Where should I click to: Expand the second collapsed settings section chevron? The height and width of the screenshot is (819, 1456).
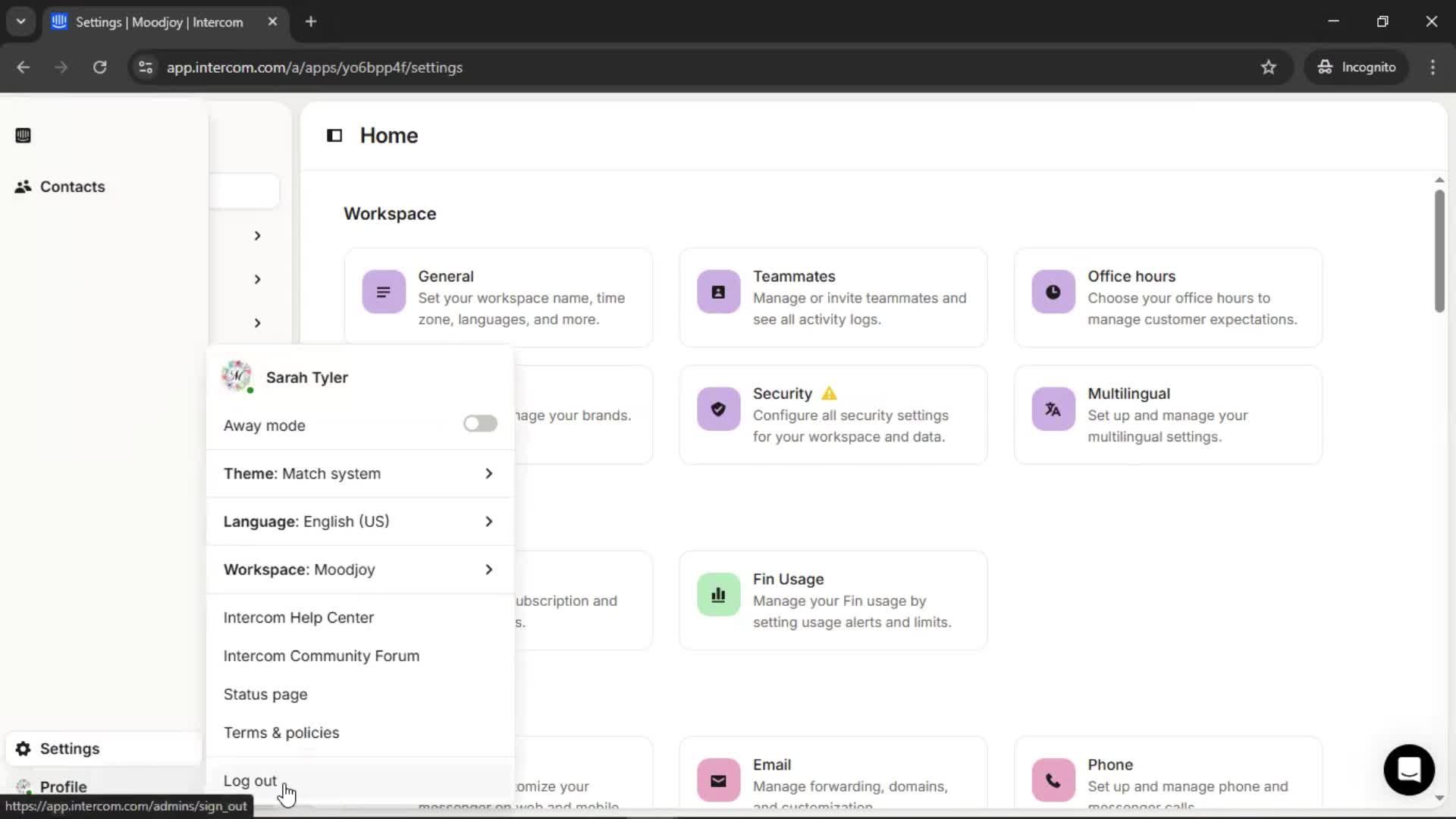(x=257, y=279)
